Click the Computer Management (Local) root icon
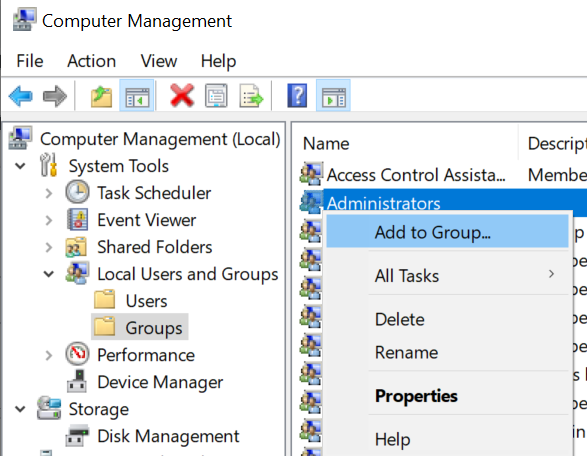587x456 pixels. tap(20, 138)
